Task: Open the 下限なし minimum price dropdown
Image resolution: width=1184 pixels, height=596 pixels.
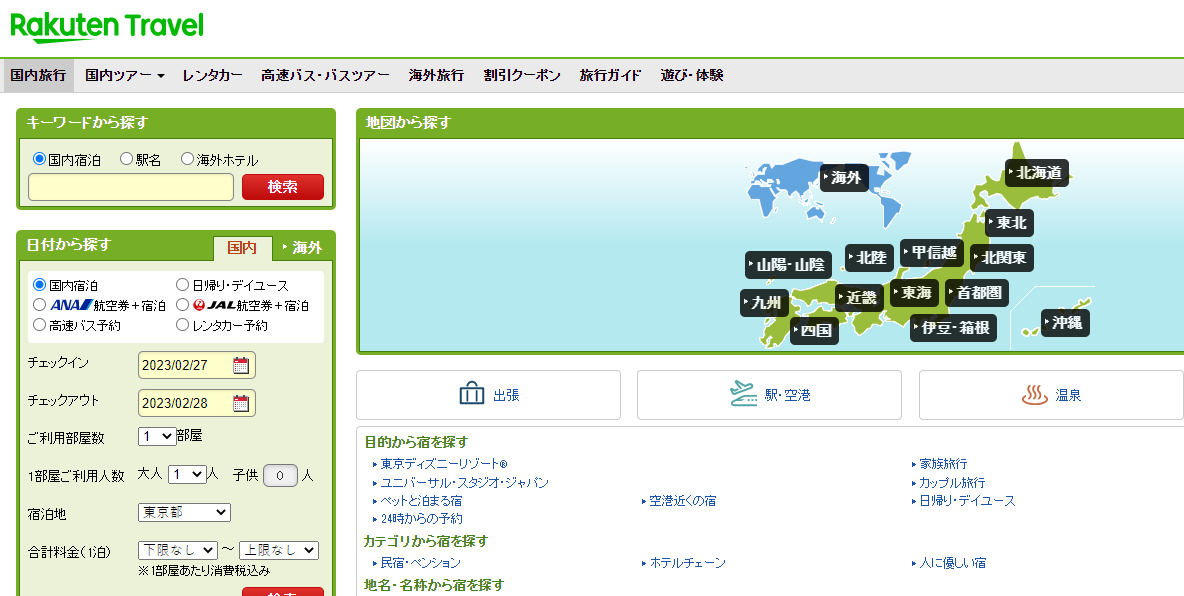Action: point(178,550)
